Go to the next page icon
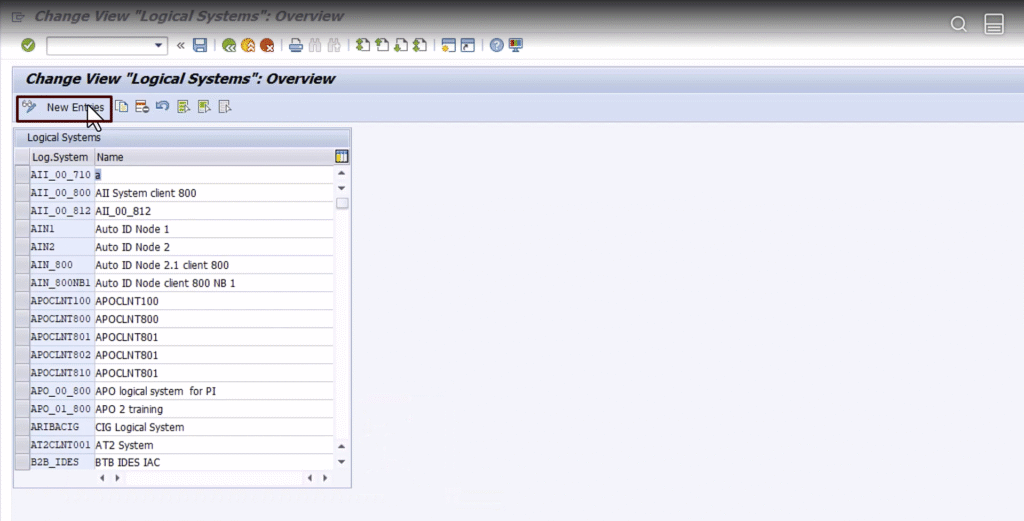The width and height of the screenshot is (1024, 521). tap(401, 45)
